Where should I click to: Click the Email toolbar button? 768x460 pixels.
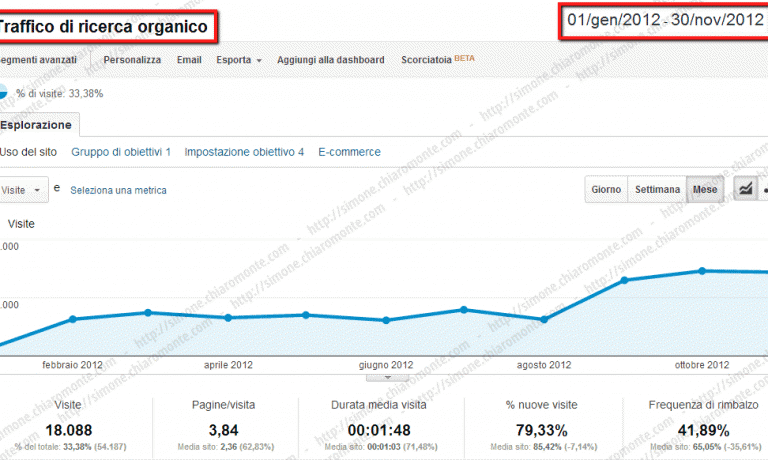pos(189,60)
